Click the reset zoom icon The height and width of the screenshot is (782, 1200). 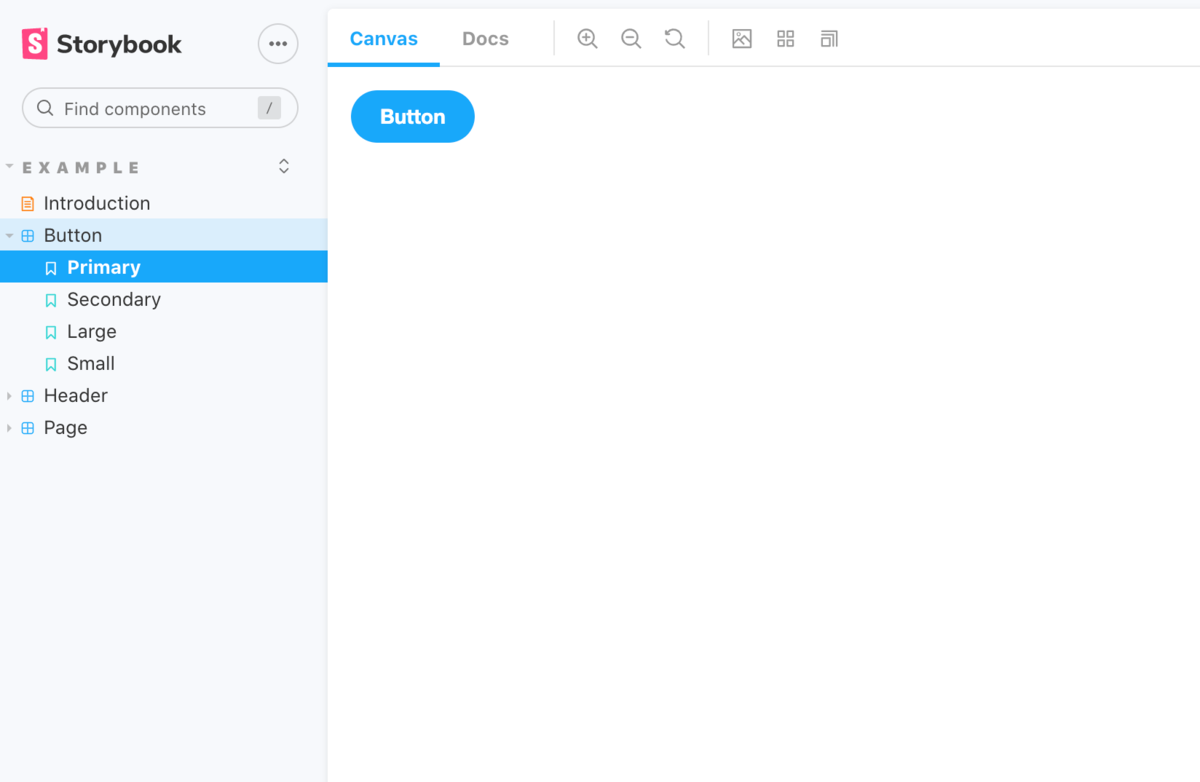coord(675,39)
